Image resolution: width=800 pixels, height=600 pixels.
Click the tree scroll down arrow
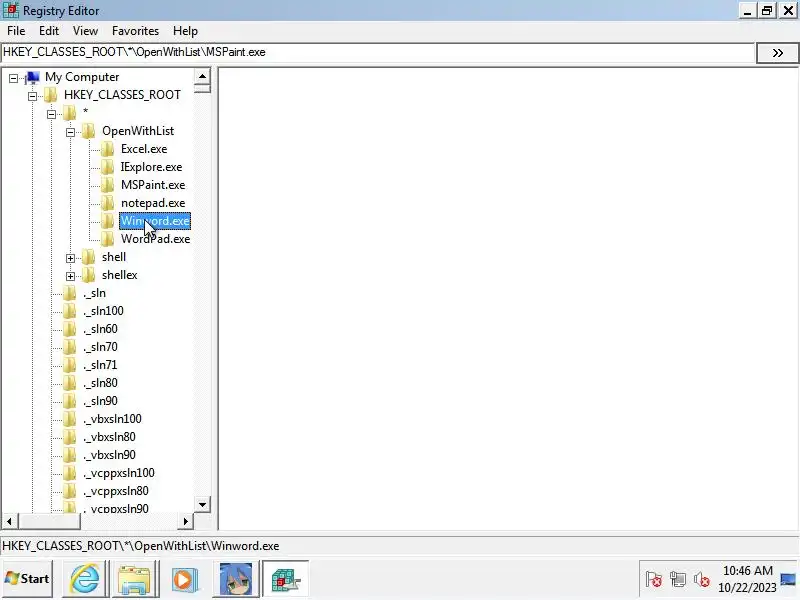[x=203, y=505]
